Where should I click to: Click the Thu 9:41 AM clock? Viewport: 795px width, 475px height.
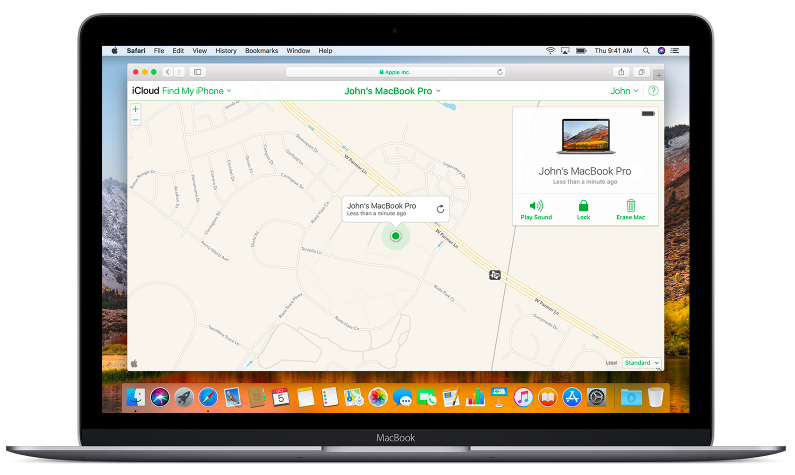[613, 51]
